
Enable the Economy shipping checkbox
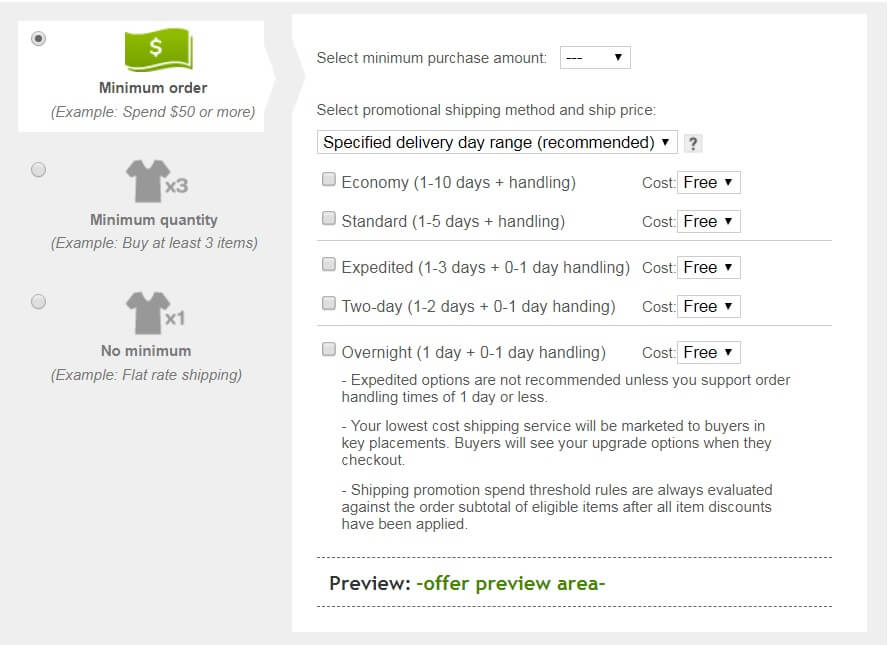point(327,178)
